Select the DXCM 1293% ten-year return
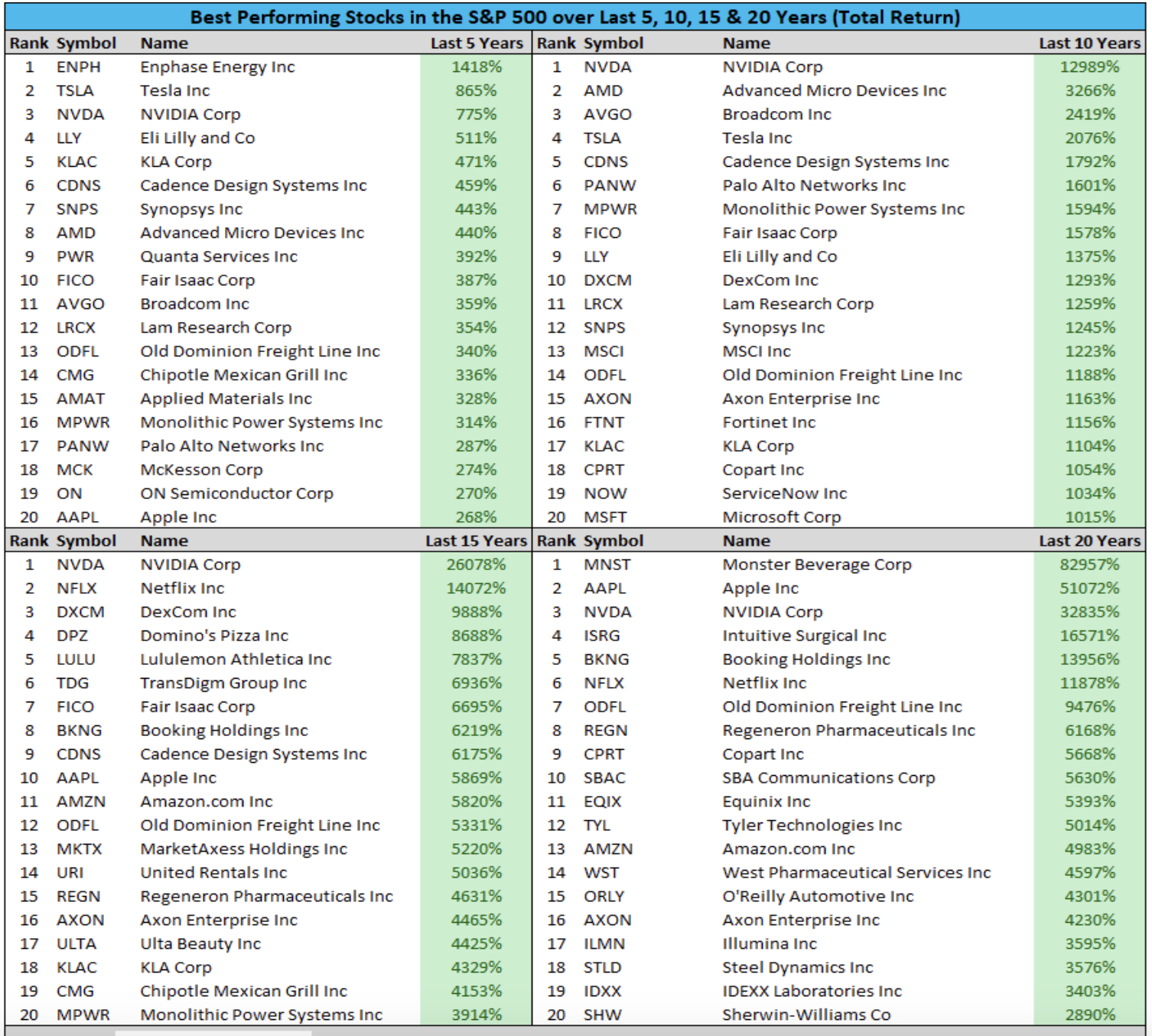 click(x=1090, y=280)
